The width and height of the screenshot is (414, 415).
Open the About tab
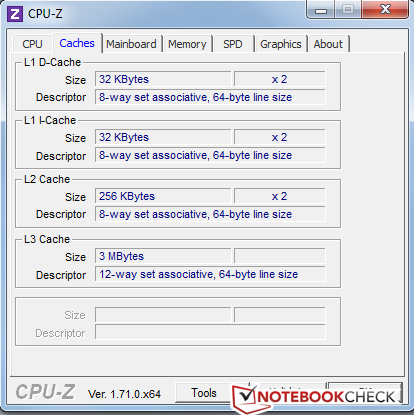328,44
